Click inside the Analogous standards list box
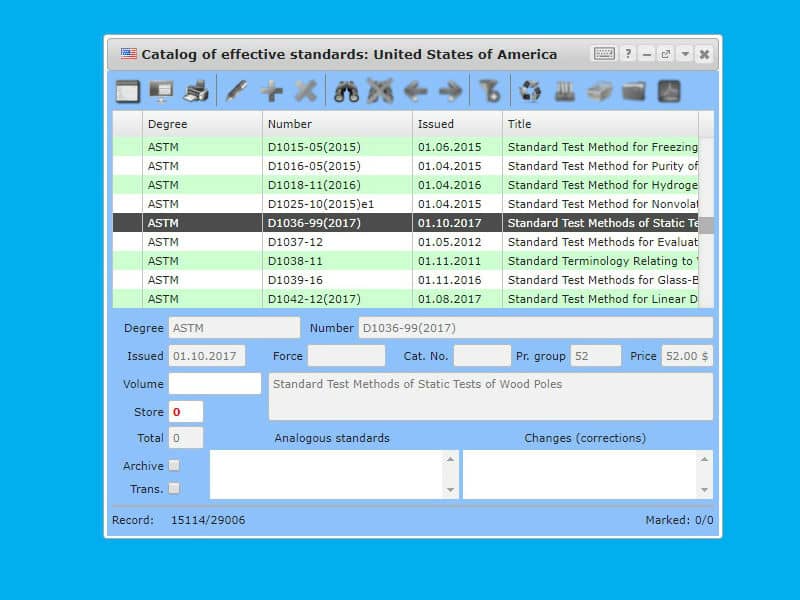800x600 pixels. 334,474
